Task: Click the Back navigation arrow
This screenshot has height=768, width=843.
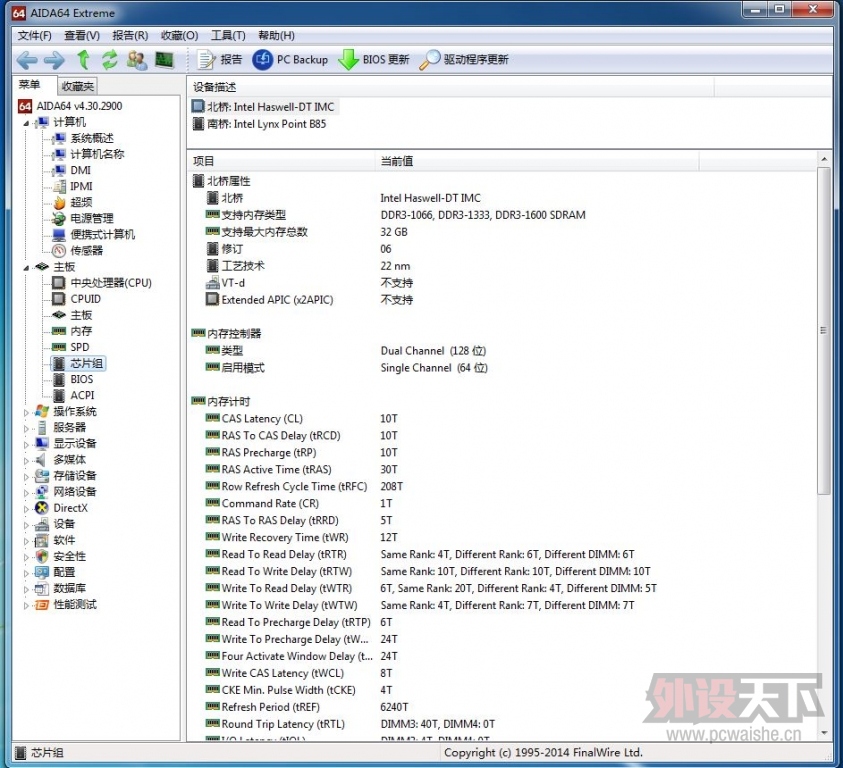Action: [27, 60]
